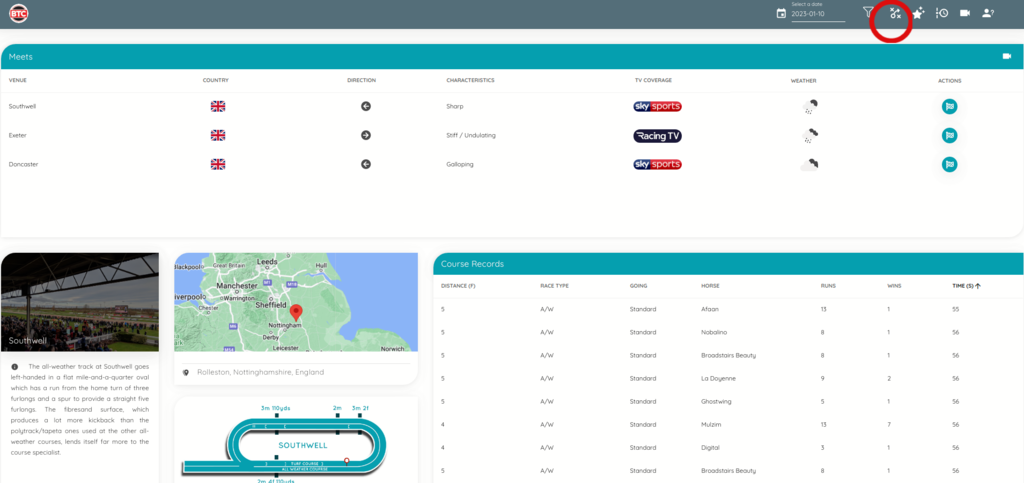1024x483 pixels.
Task: Select the Exeter venue row
Action: coord(20,135)
